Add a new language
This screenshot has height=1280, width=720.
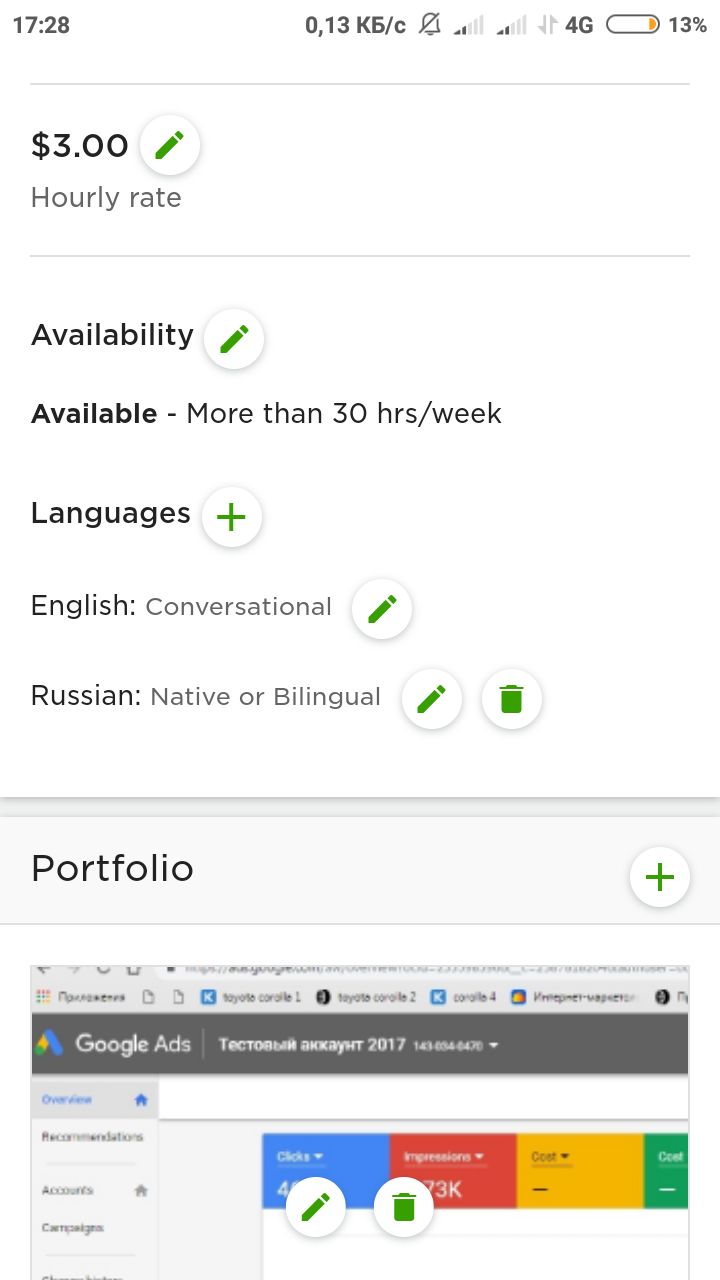[x=232, y=517]
